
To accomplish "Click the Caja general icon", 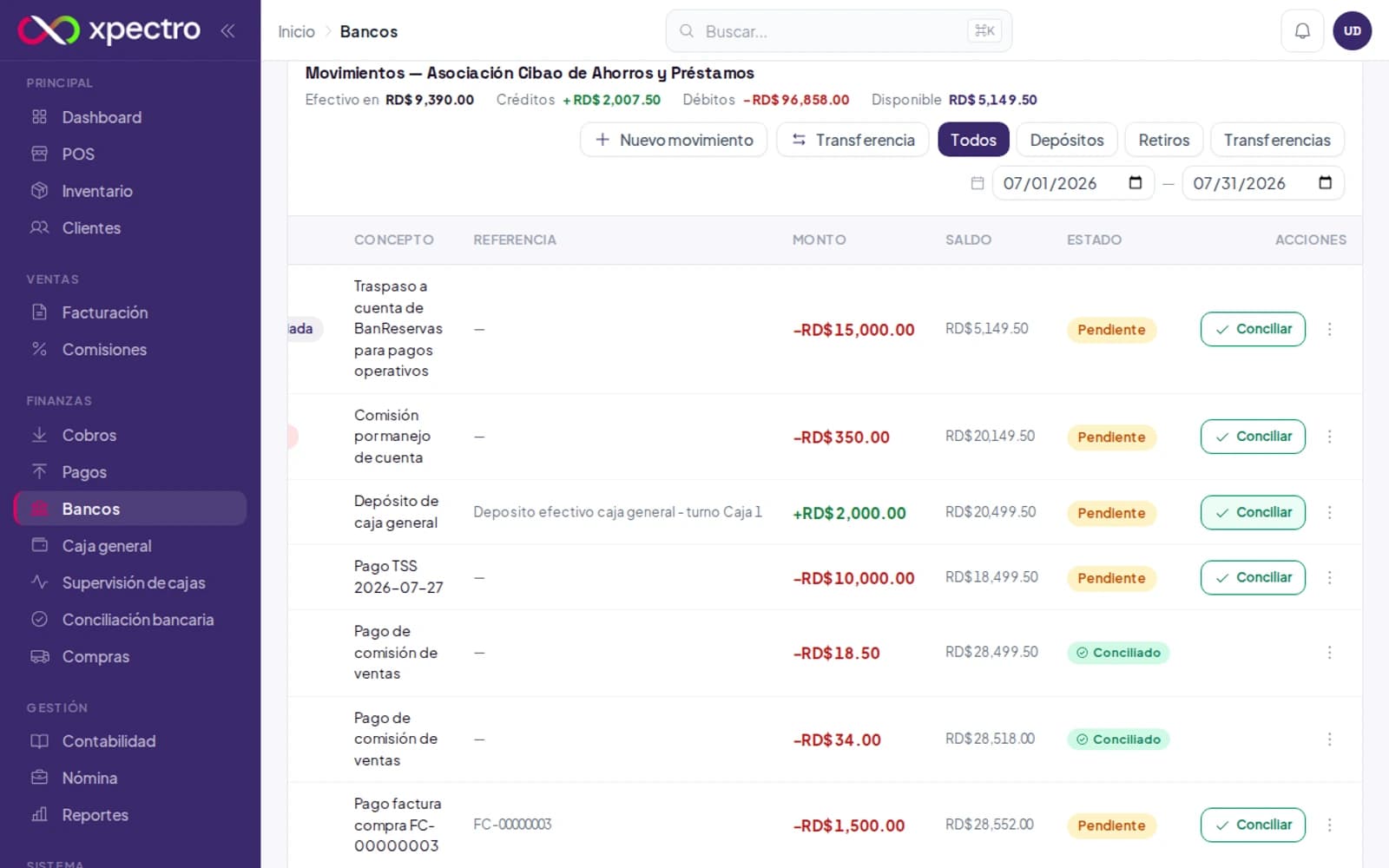I will pyautogui.click(x=39, y=545).
